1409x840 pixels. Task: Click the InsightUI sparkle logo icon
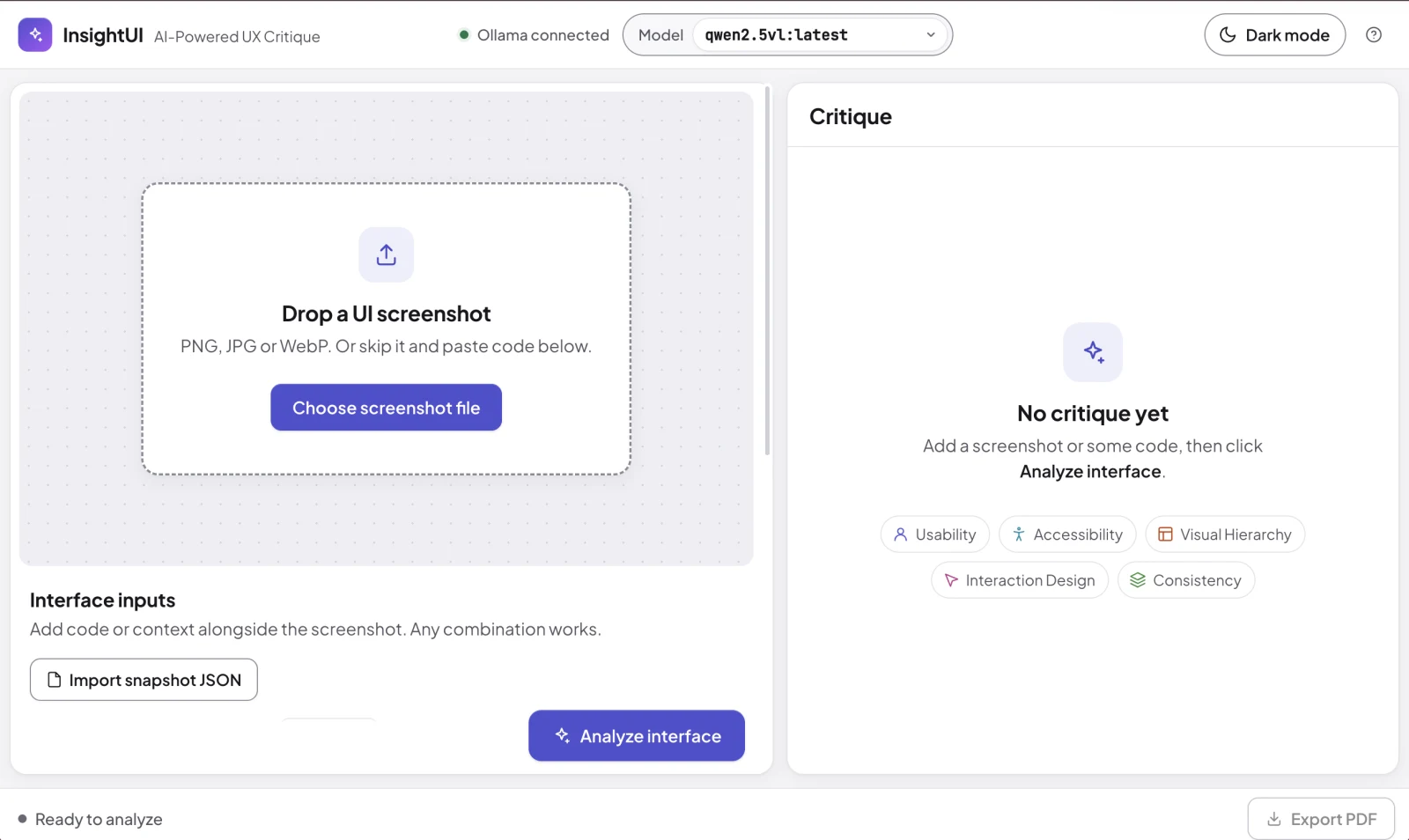[35, 35]
